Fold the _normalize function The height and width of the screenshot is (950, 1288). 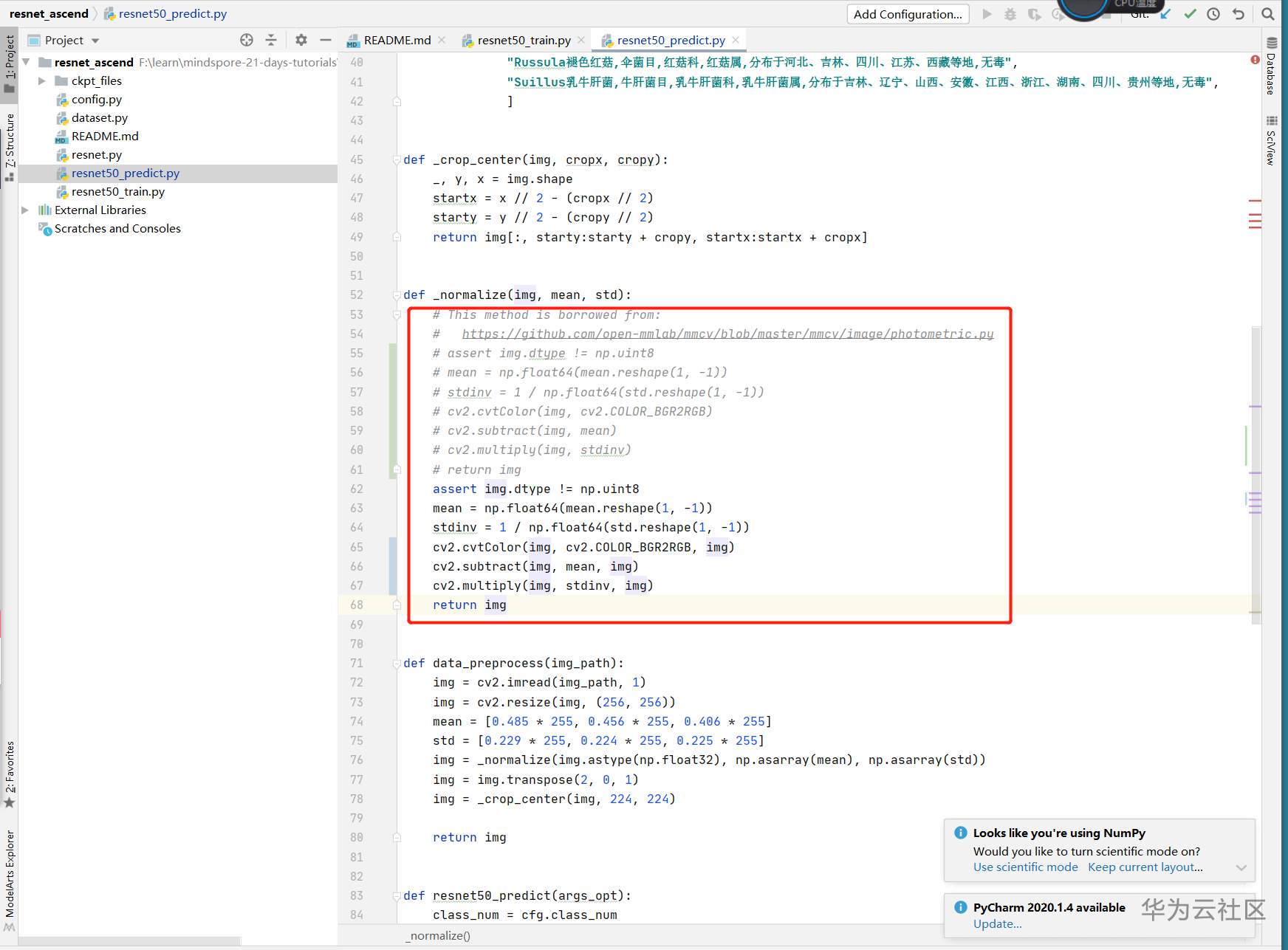point(397,295)
